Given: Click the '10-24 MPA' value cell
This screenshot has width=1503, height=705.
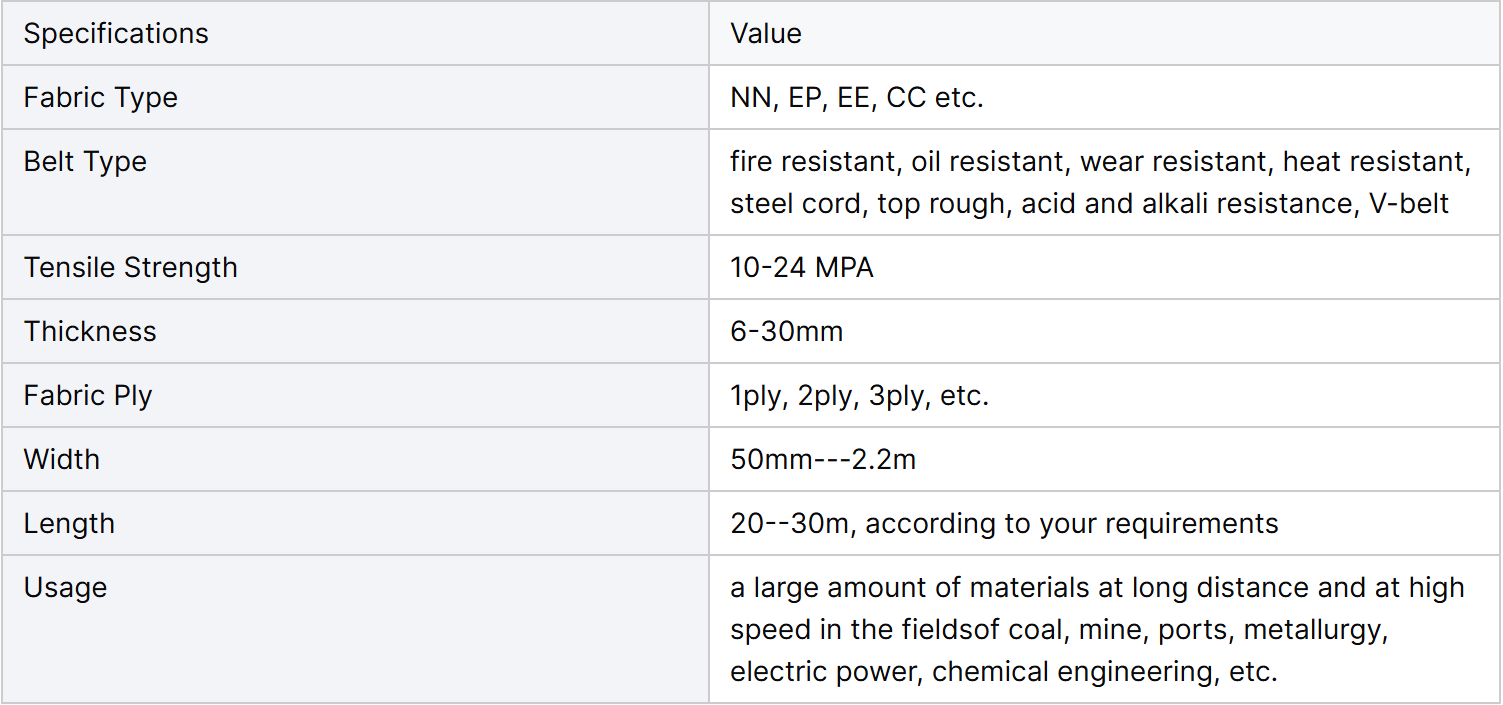Looking at the screenshot, I should pos(802,268).
